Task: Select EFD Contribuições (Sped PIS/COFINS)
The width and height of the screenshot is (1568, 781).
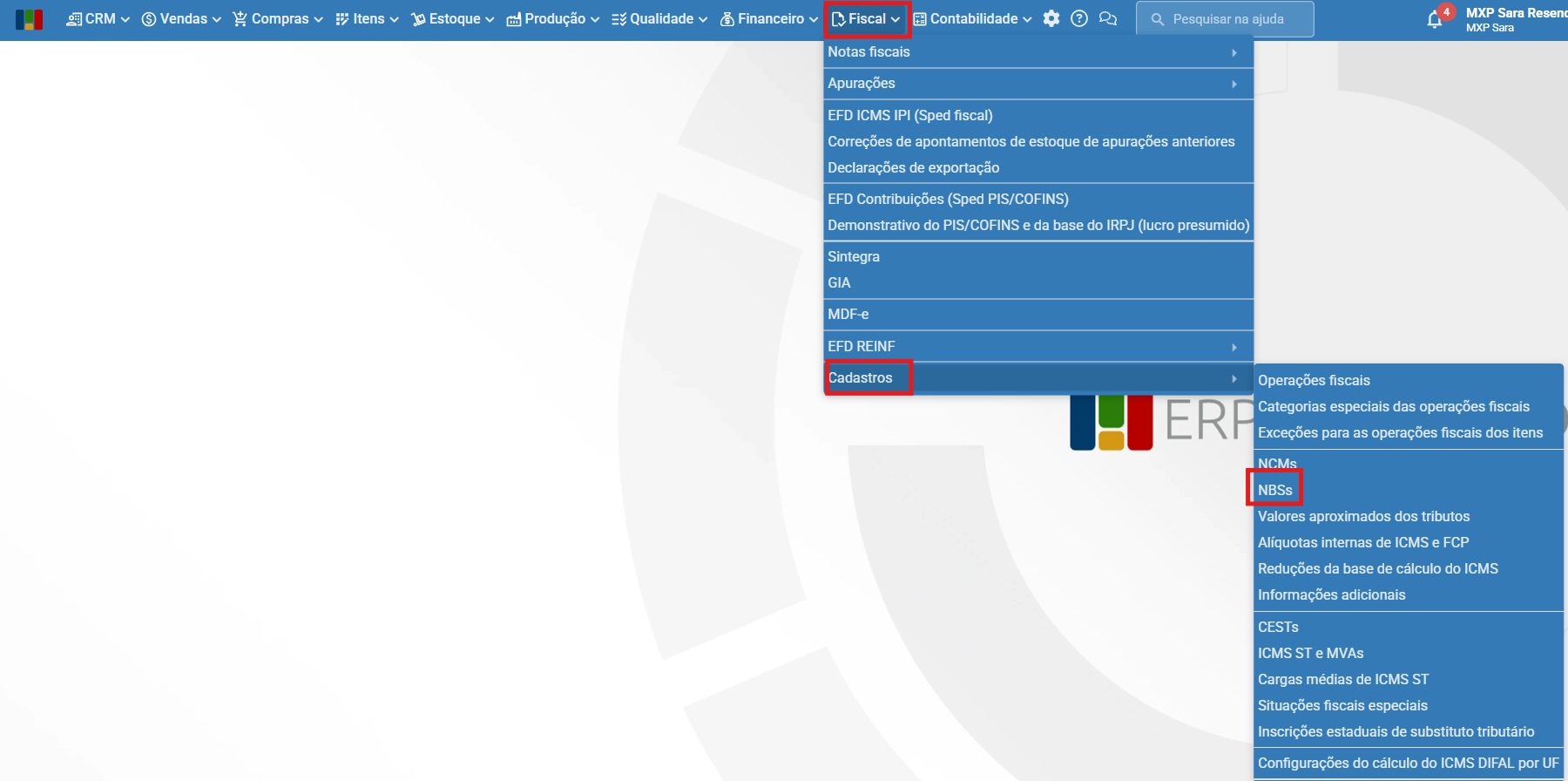Action: pos(1038,199)
